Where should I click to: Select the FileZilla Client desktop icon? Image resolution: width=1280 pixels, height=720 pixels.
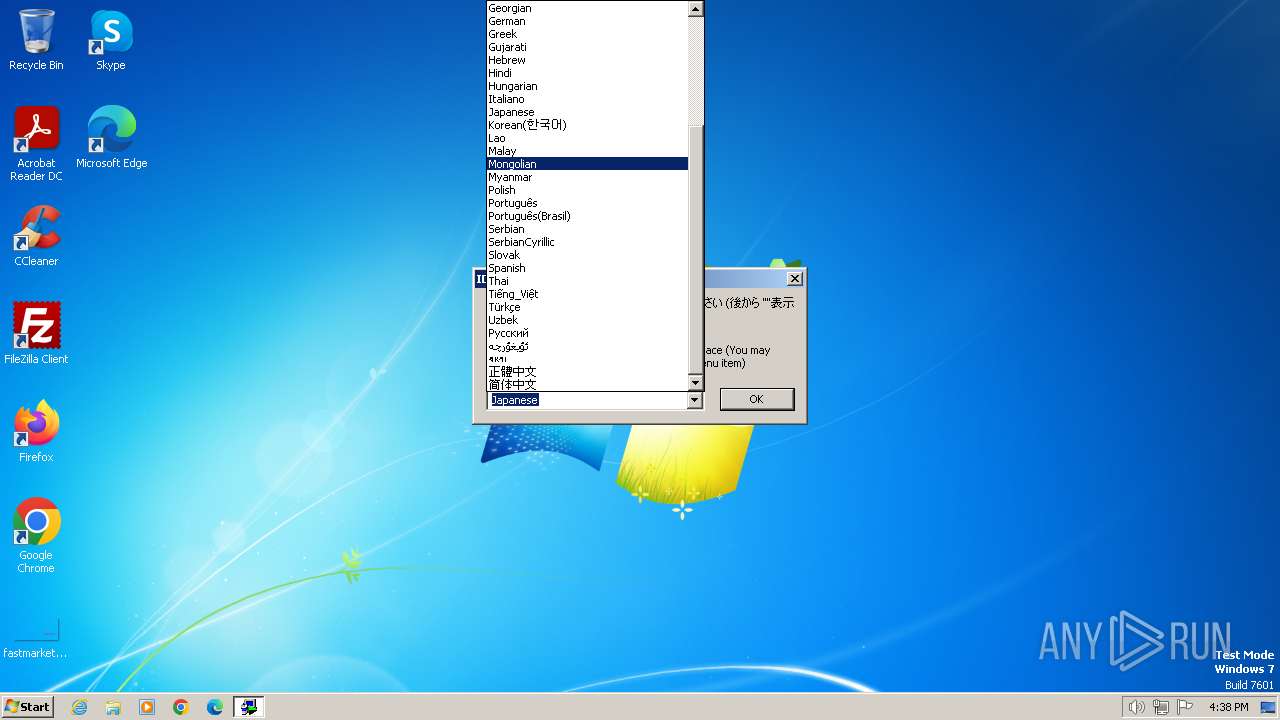click(36, 333)
